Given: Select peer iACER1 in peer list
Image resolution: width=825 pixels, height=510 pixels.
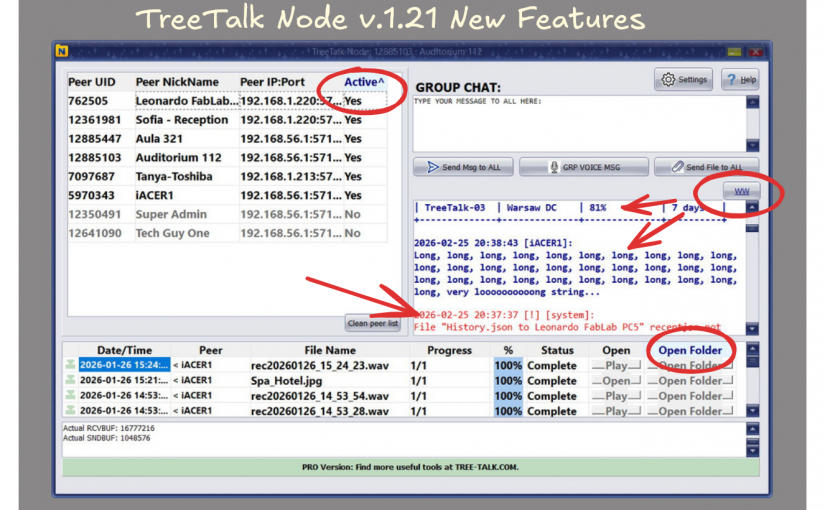Looking at the screenshot, I should tap(227, 195).
